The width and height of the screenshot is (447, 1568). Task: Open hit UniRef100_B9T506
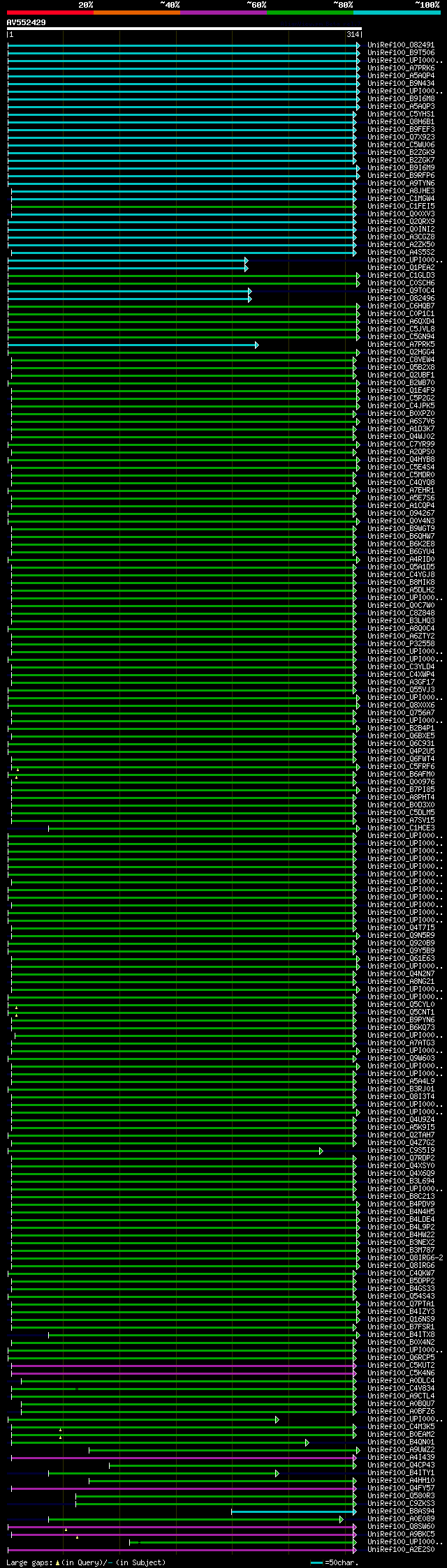pyautogui.click(x=401, y=53)
